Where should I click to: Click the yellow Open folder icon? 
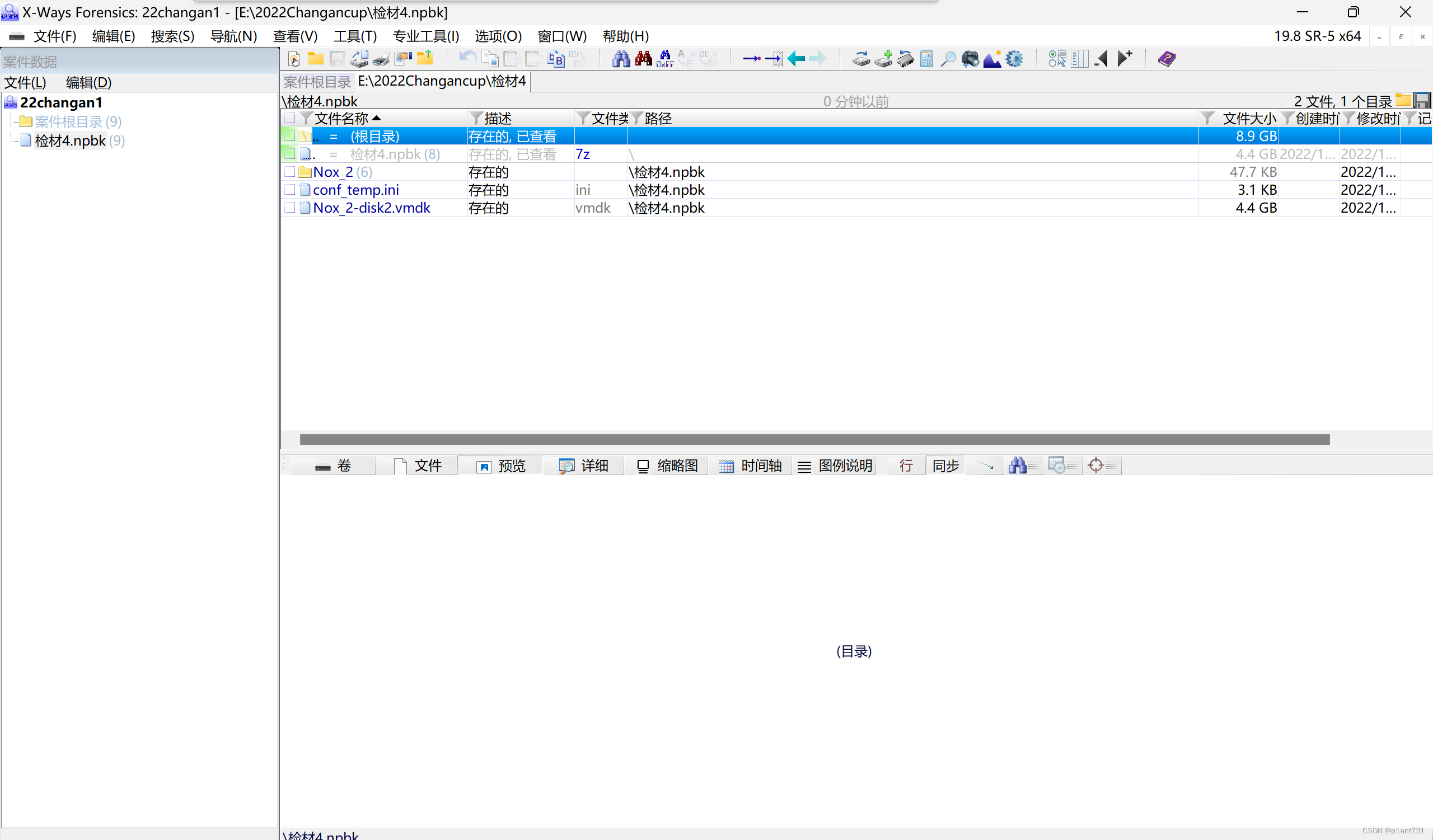(x=316, y=59)
